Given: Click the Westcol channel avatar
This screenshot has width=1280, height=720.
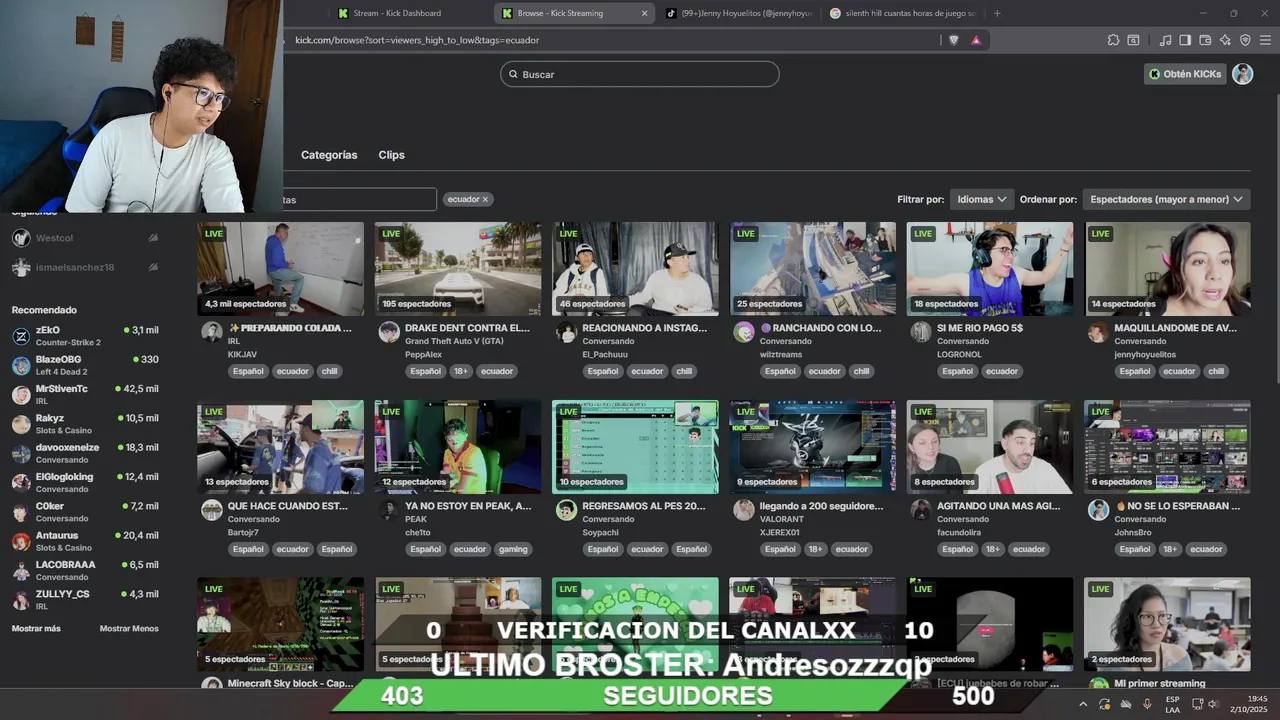Looking at the screenshot, I should [21, 238].
